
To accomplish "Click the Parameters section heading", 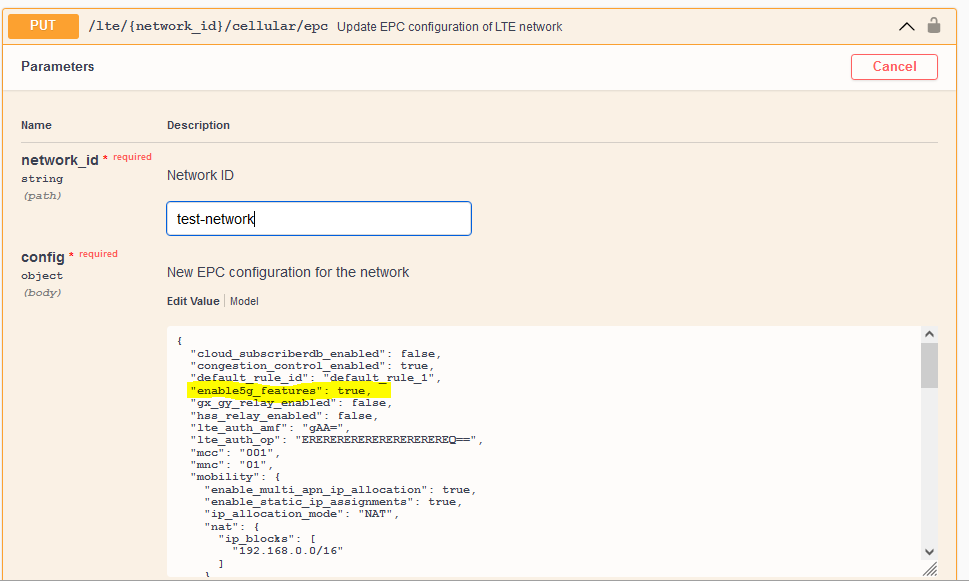I will click(58, 67).
